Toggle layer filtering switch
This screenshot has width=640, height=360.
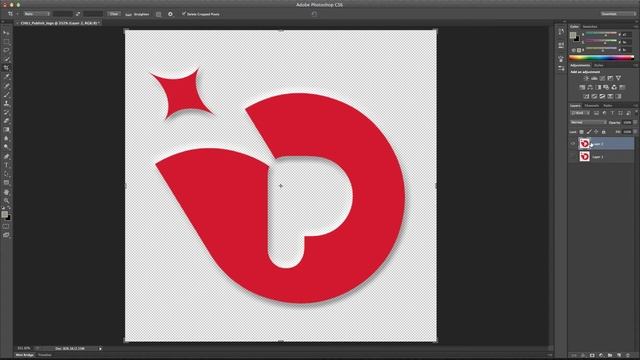636,112
